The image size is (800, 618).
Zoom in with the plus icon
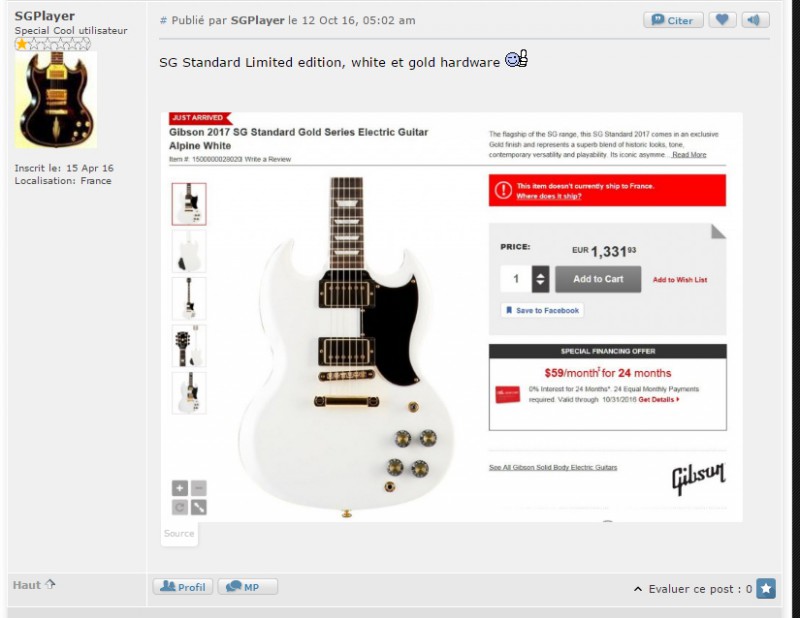coord(180,488)
